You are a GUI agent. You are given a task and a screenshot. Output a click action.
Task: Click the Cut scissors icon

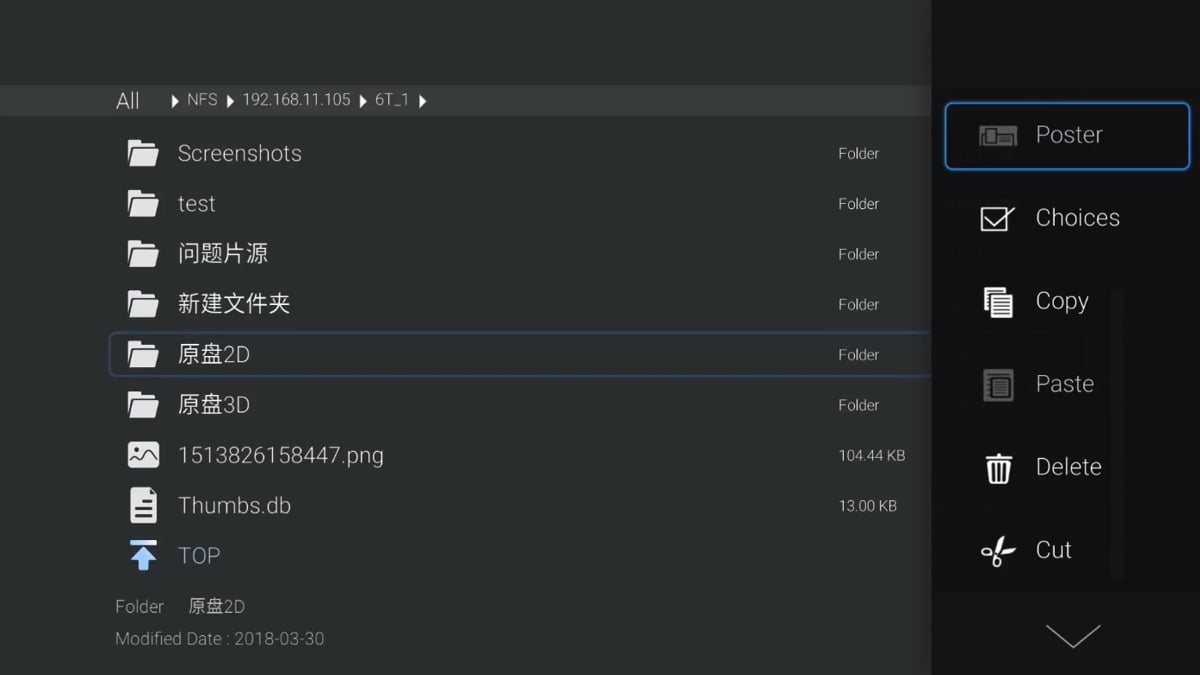(997, 549)
